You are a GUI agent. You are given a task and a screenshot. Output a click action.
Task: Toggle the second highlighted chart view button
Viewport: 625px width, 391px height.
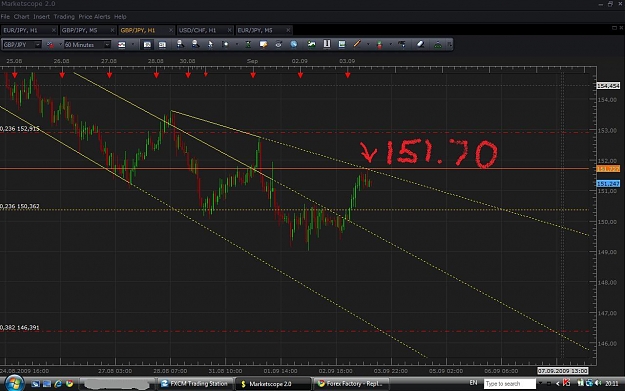coord(162,45)
